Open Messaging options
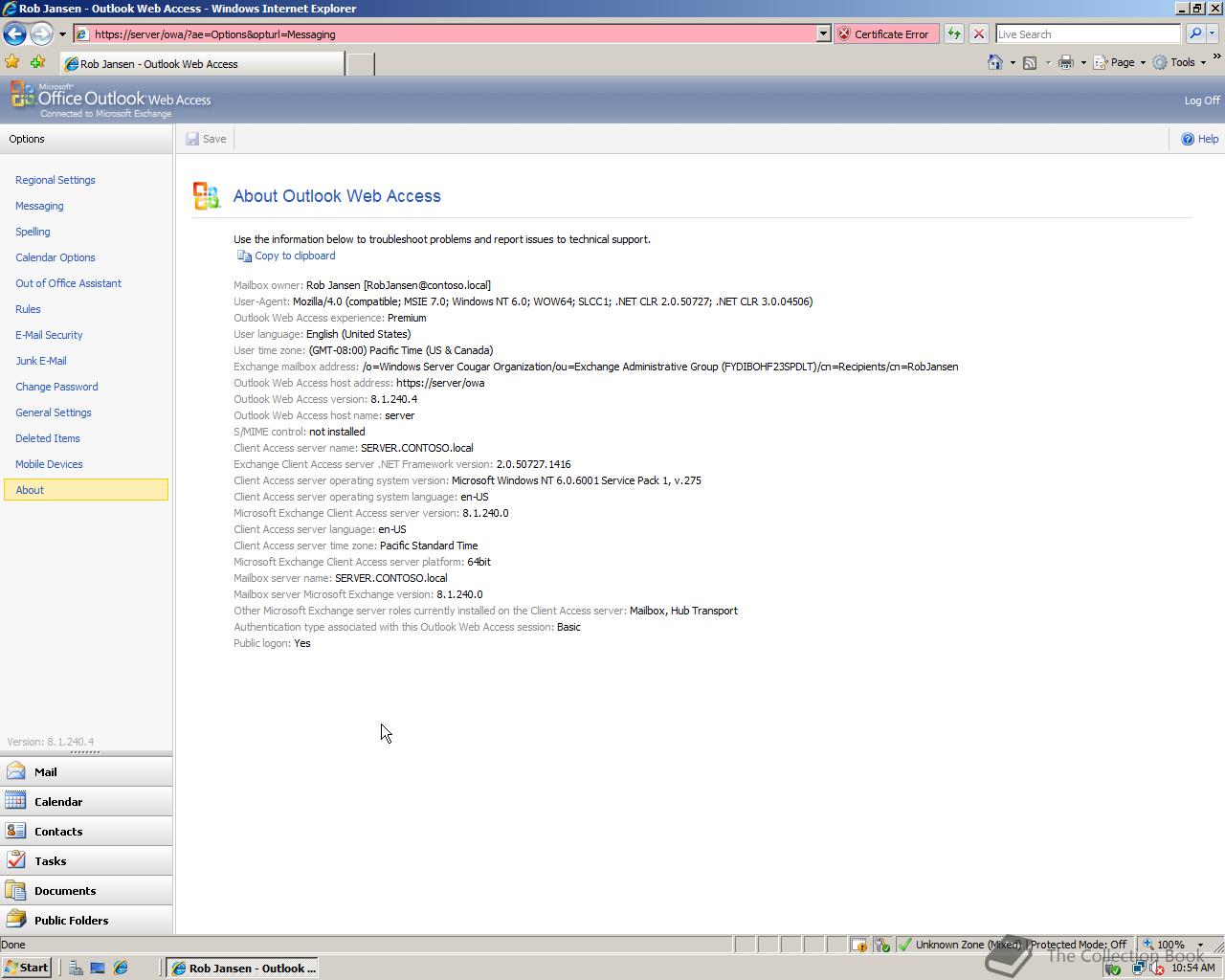Viewport: 1225px width, 980px height. pyautogui.click(x=39, y=206)
